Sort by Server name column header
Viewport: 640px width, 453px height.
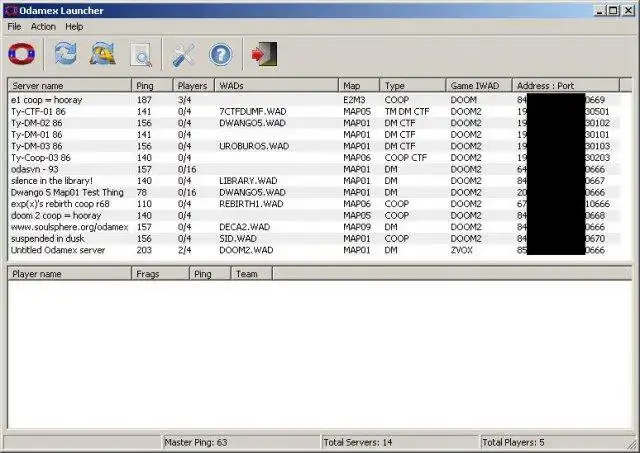point(70,86)
